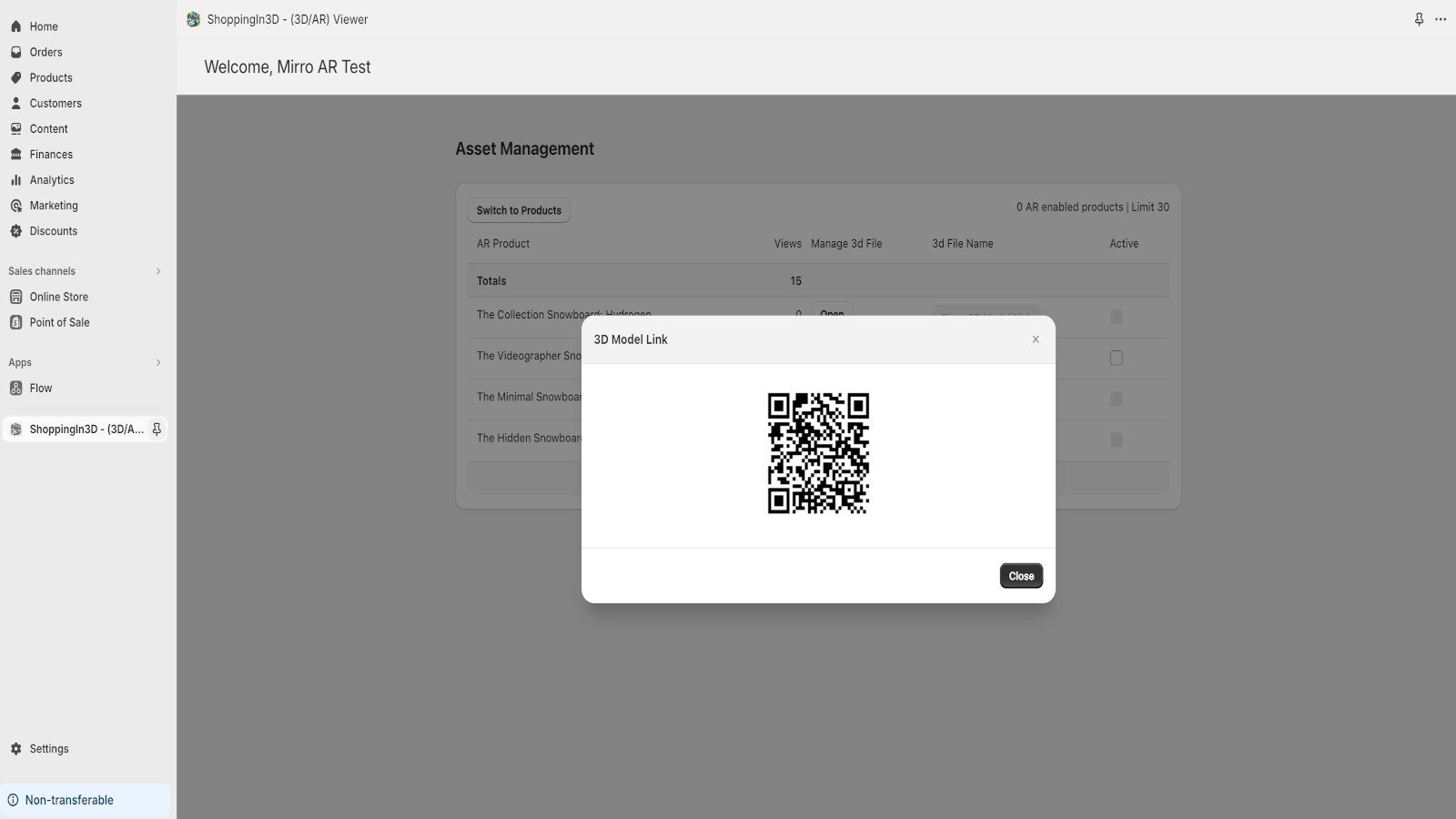
Task: Open Finances section
Action: point(51,154)
